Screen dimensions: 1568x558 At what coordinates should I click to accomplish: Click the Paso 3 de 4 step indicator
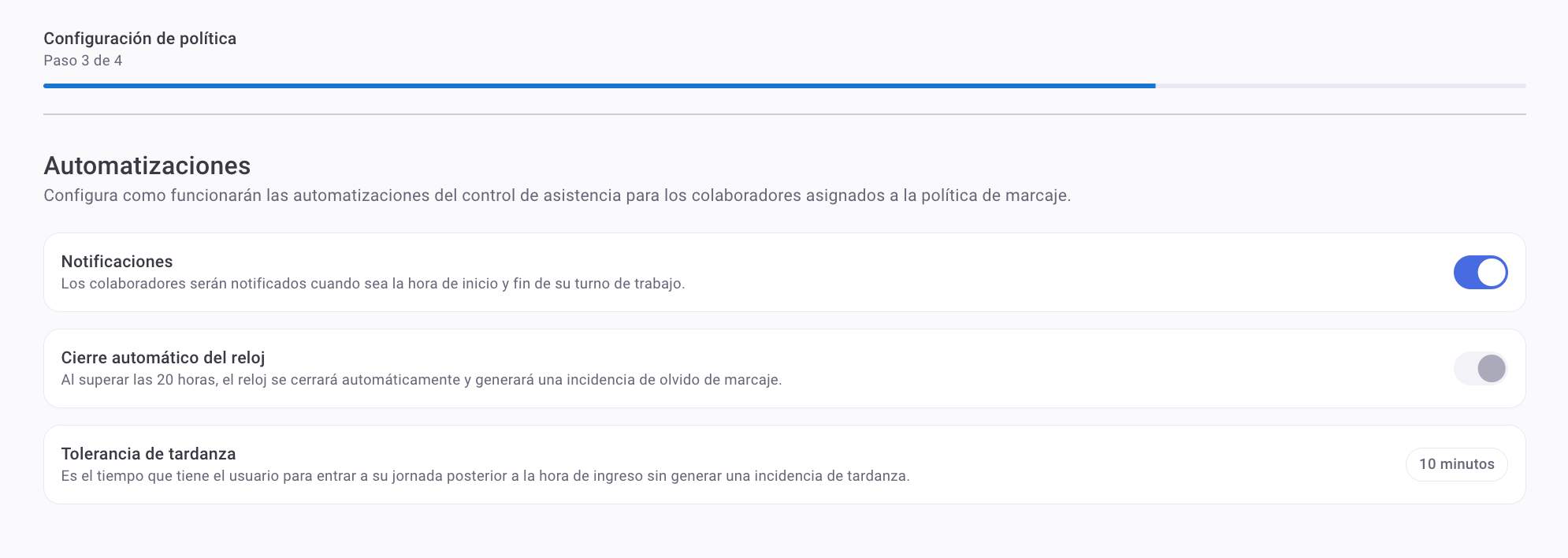coord(83,61)
